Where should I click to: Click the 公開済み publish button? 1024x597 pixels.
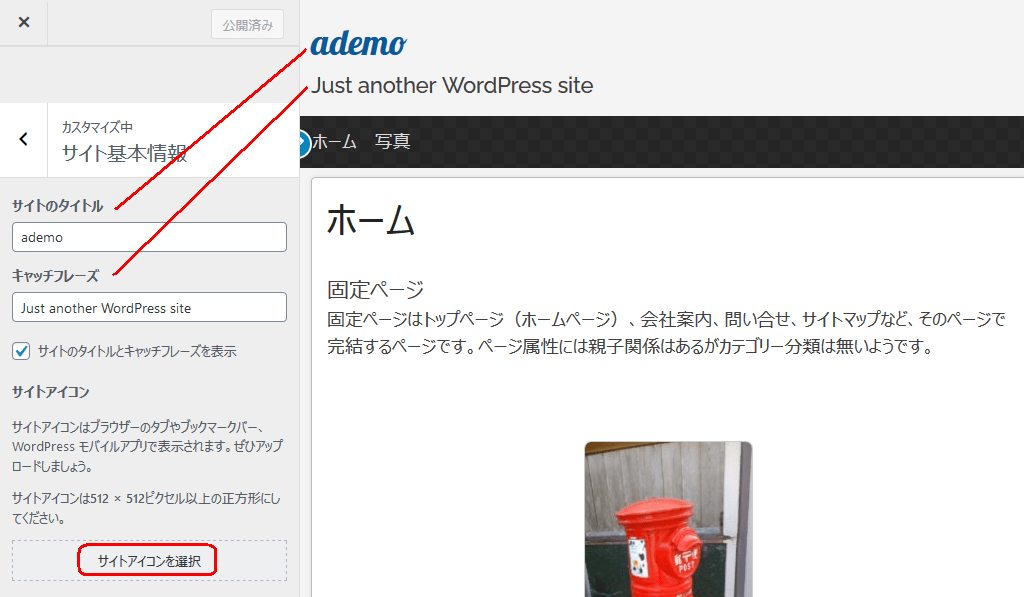248,25
